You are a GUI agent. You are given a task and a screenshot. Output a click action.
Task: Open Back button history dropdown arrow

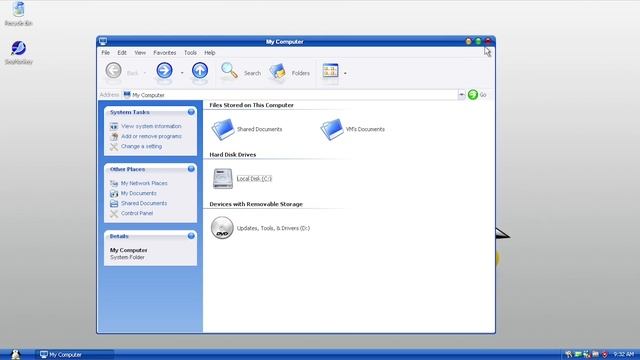pyautogui.click(x=144, y=73)
